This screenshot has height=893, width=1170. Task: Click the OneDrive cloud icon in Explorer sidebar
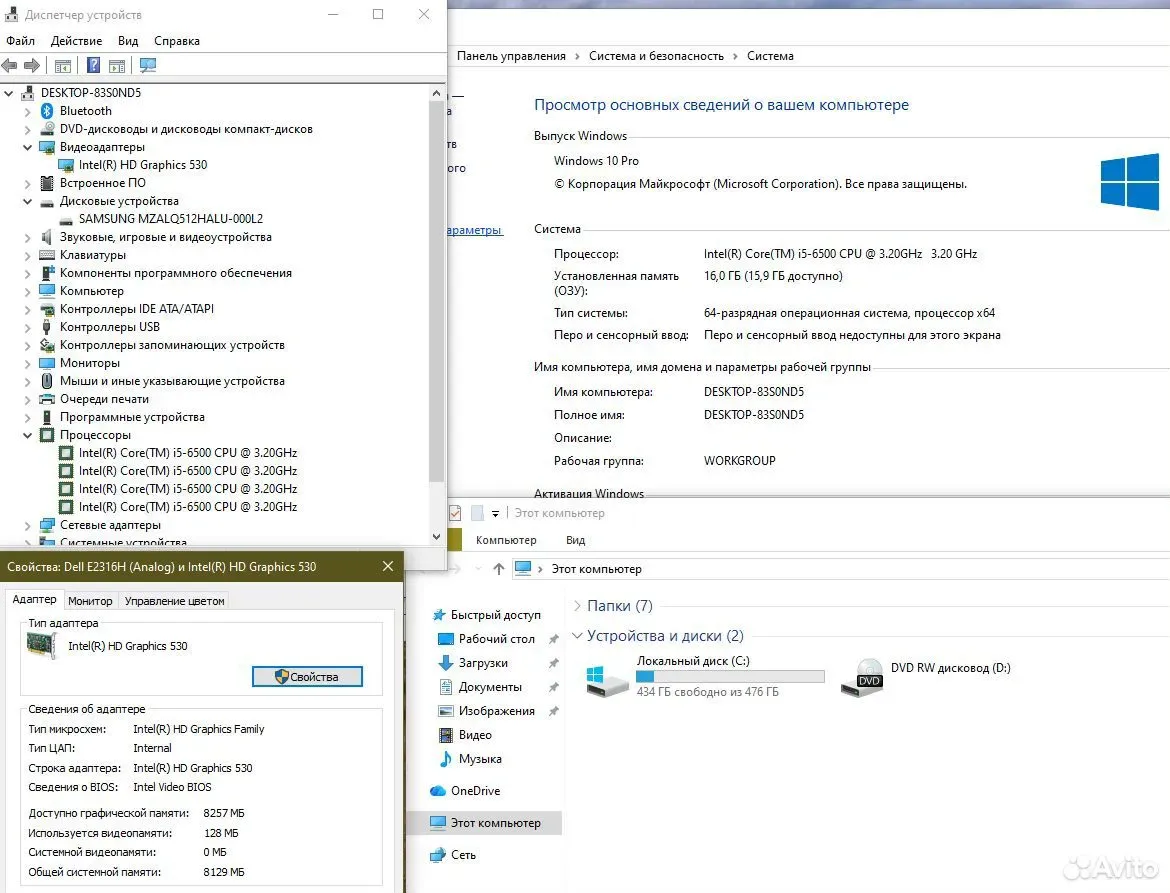(438, 791)
